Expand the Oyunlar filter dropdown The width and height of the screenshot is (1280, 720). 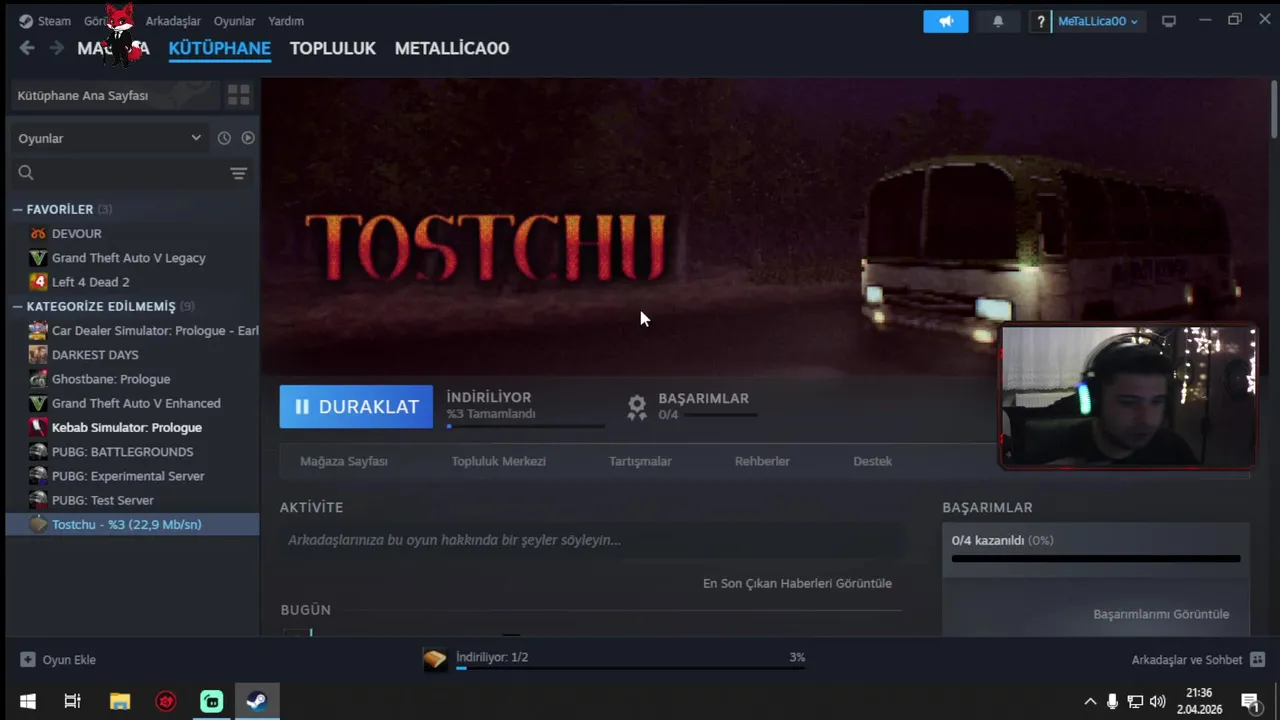tap(110, 138)
